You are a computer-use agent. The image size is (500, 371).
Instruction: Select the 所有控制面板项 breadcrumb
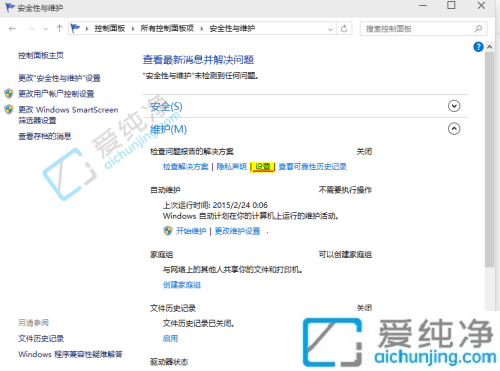pyautogui.click(x=167, y=29)
